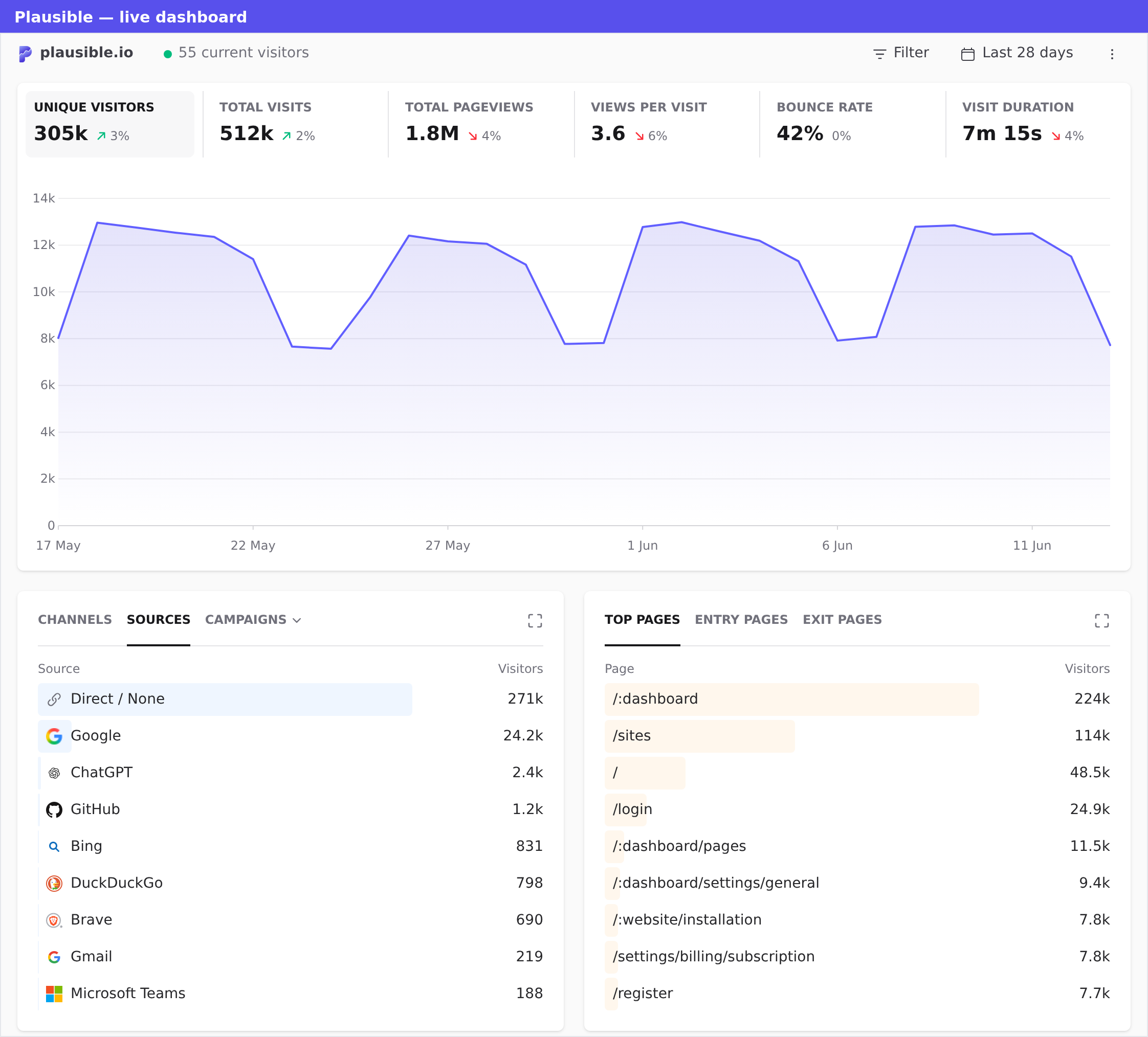Click the Bing search icon

pyautogui.click(x=54, y=846)
